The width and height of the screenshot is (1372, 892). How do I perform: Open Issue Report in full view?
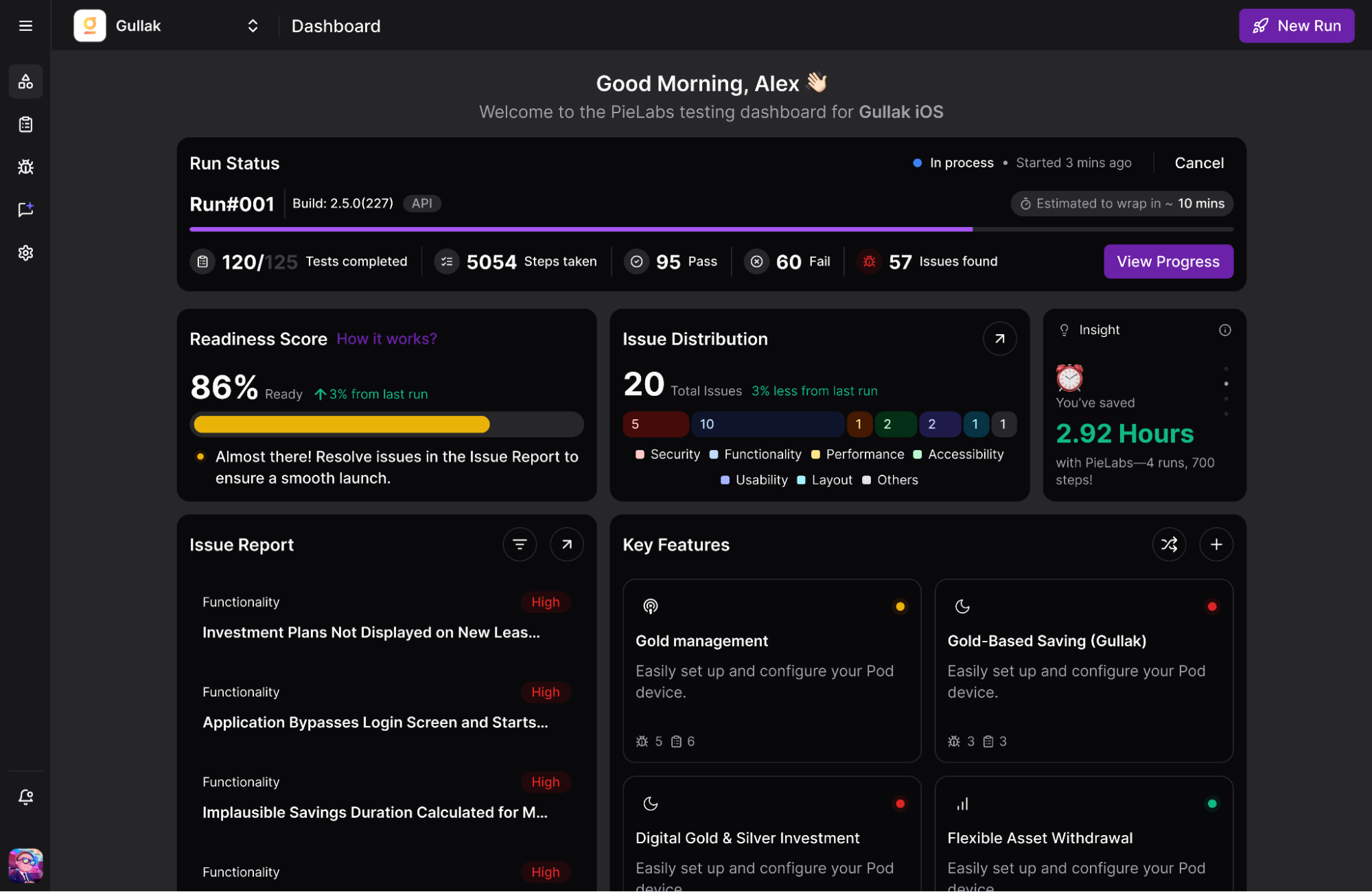click(567, 544)
